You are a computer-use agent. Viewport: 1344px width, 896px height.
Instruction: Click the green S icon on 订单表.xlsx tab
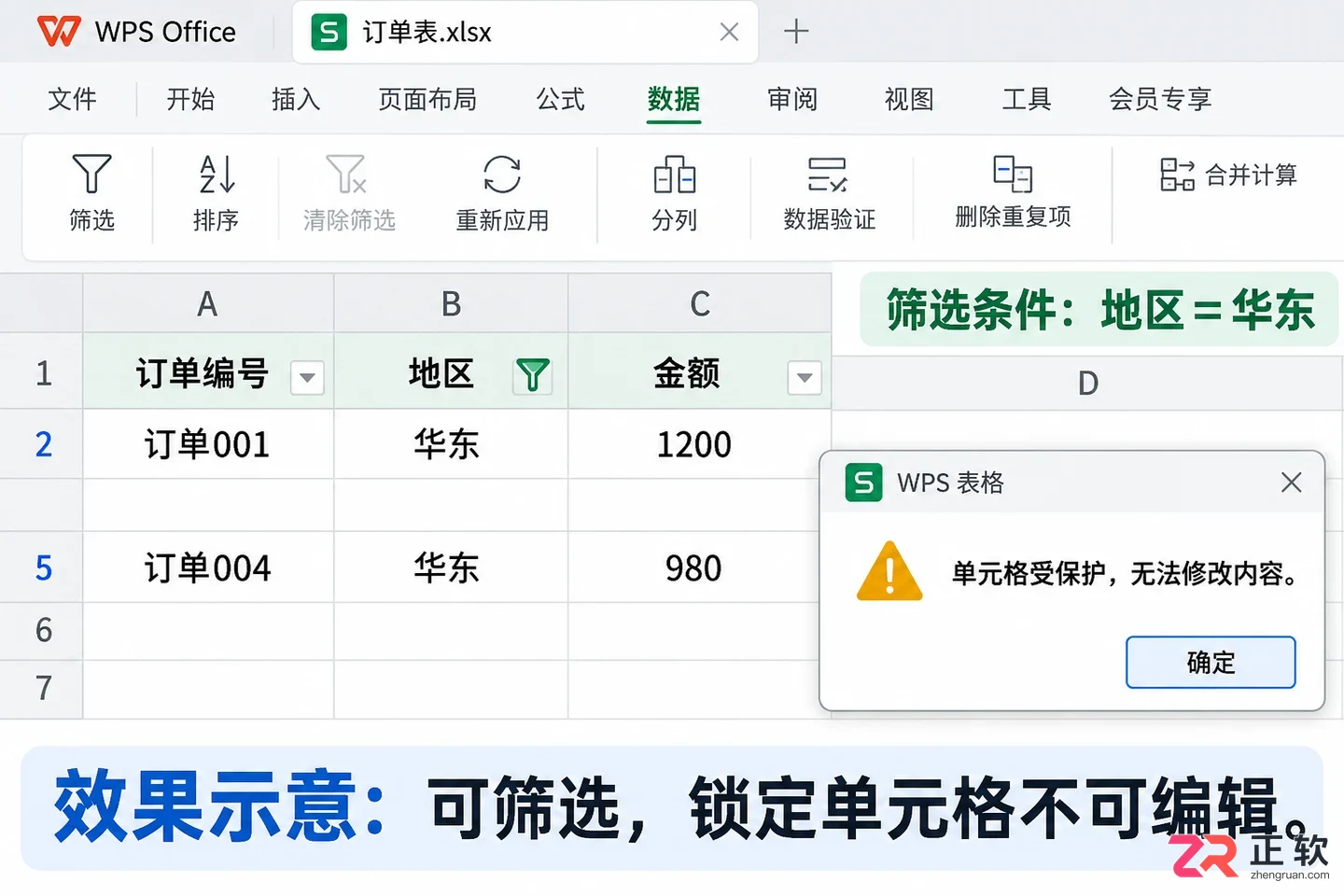(329, 32)
